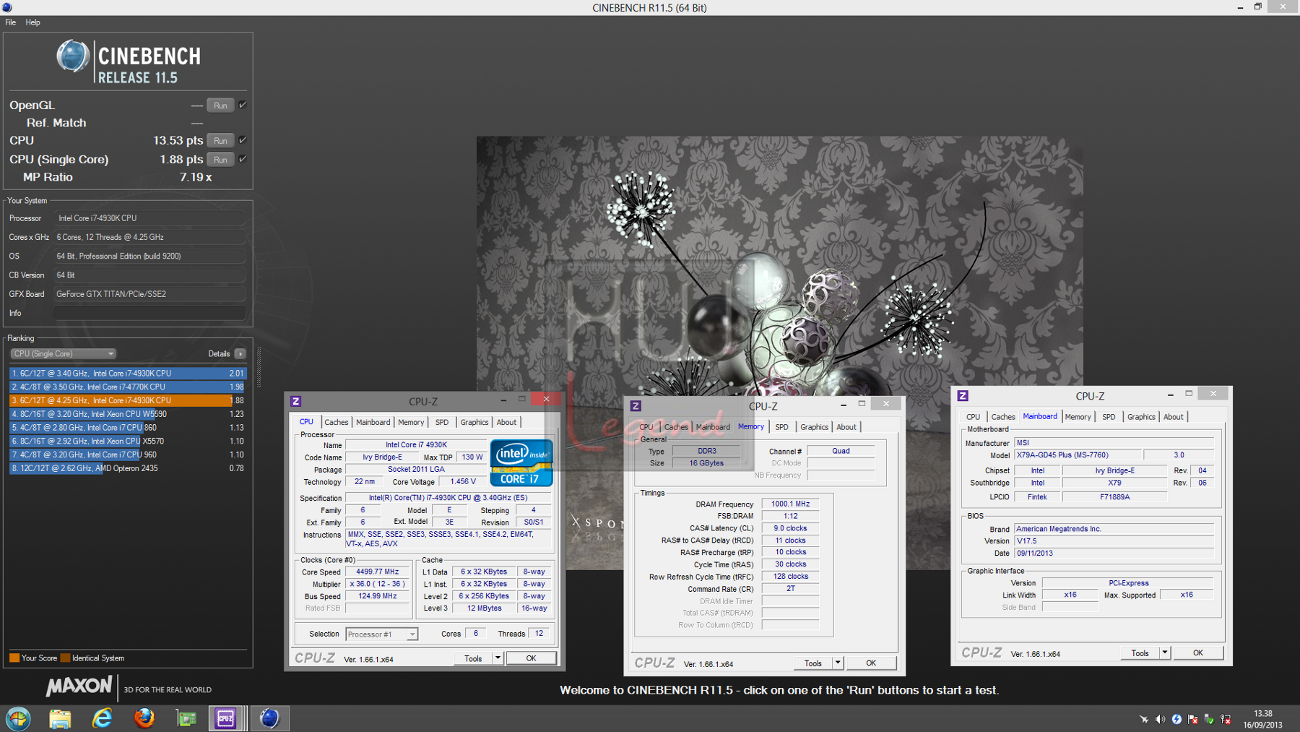This screenshot has width=1300, height=732.
Task: Switch to SPD tab in the left CPU-Z window
Action: point(441,422)
